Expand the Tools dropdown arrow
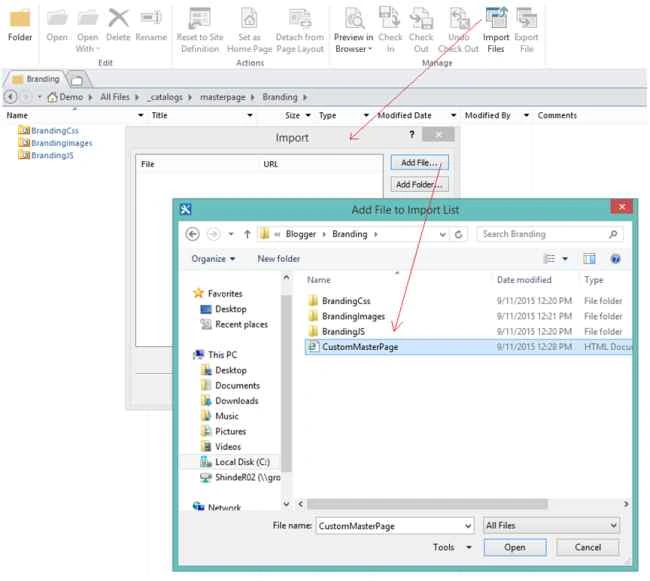The height and width of the screenshot is (581, 650). [x=469, y=547]
